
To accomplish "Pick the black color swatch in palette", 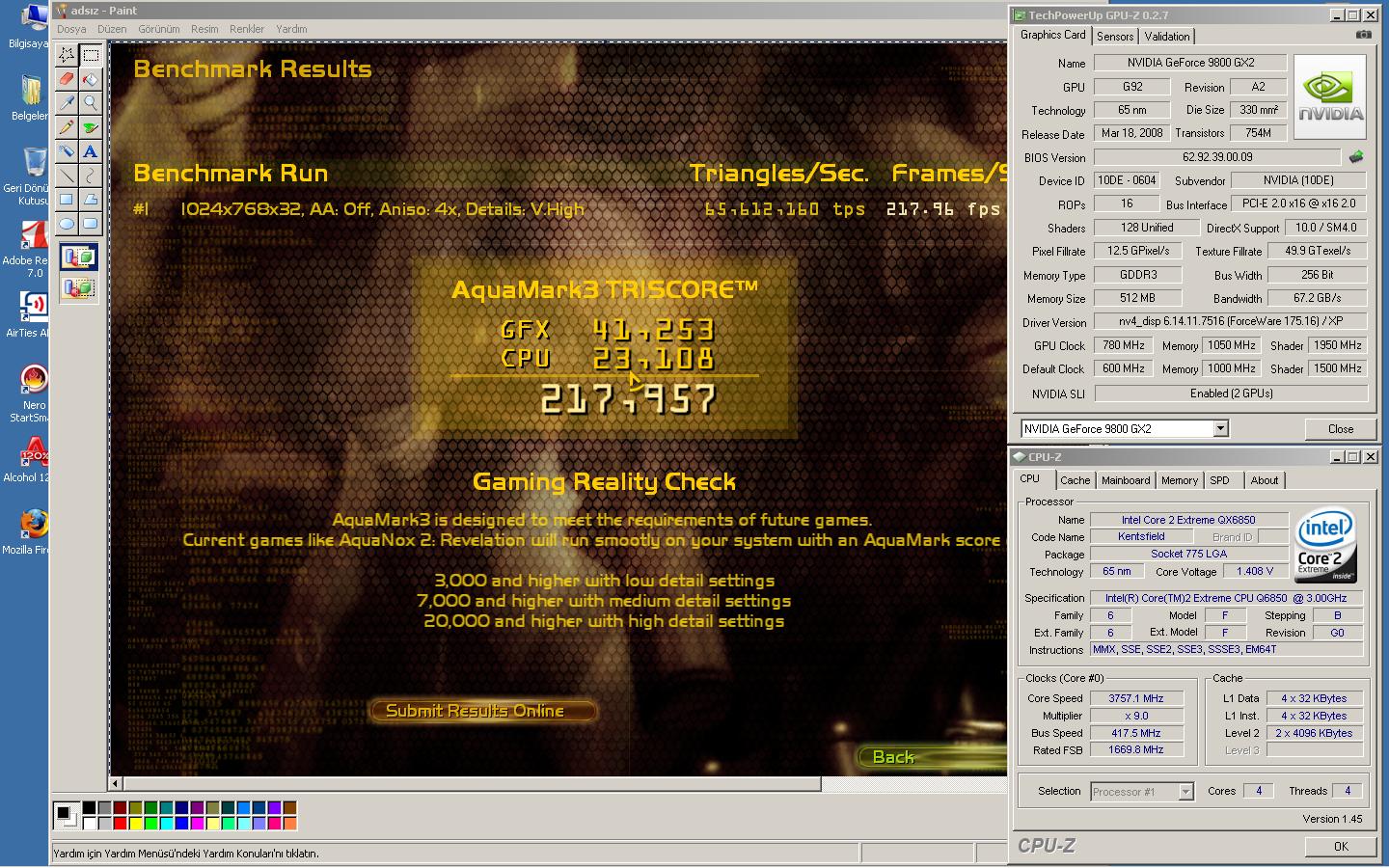I will coord(89,808).
